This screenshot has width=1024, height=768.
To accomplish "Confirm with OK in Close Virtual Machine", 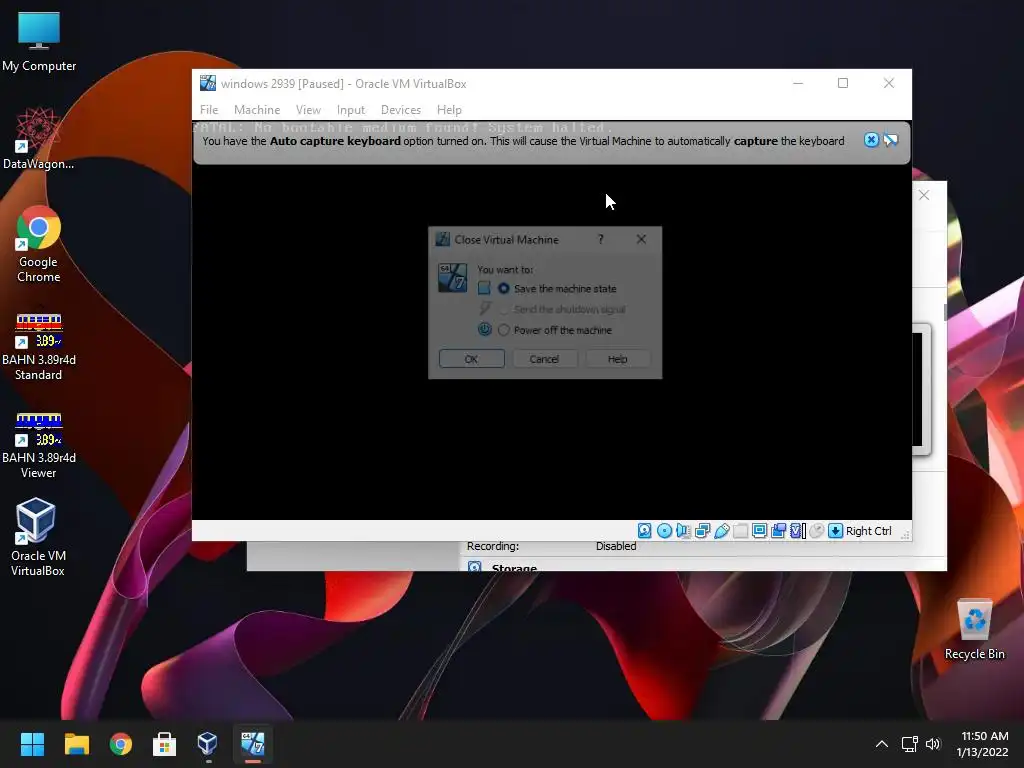I will click(472, 359).
